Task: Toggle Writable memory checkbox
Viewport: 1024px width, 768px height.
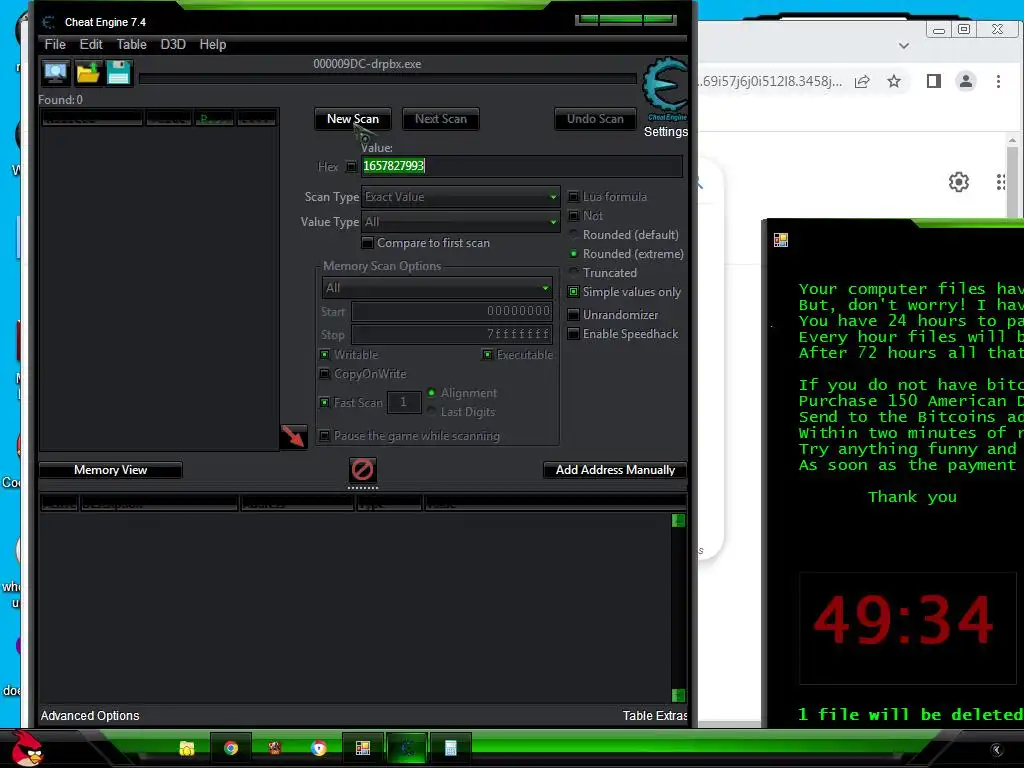Action: tap(325, 355)
